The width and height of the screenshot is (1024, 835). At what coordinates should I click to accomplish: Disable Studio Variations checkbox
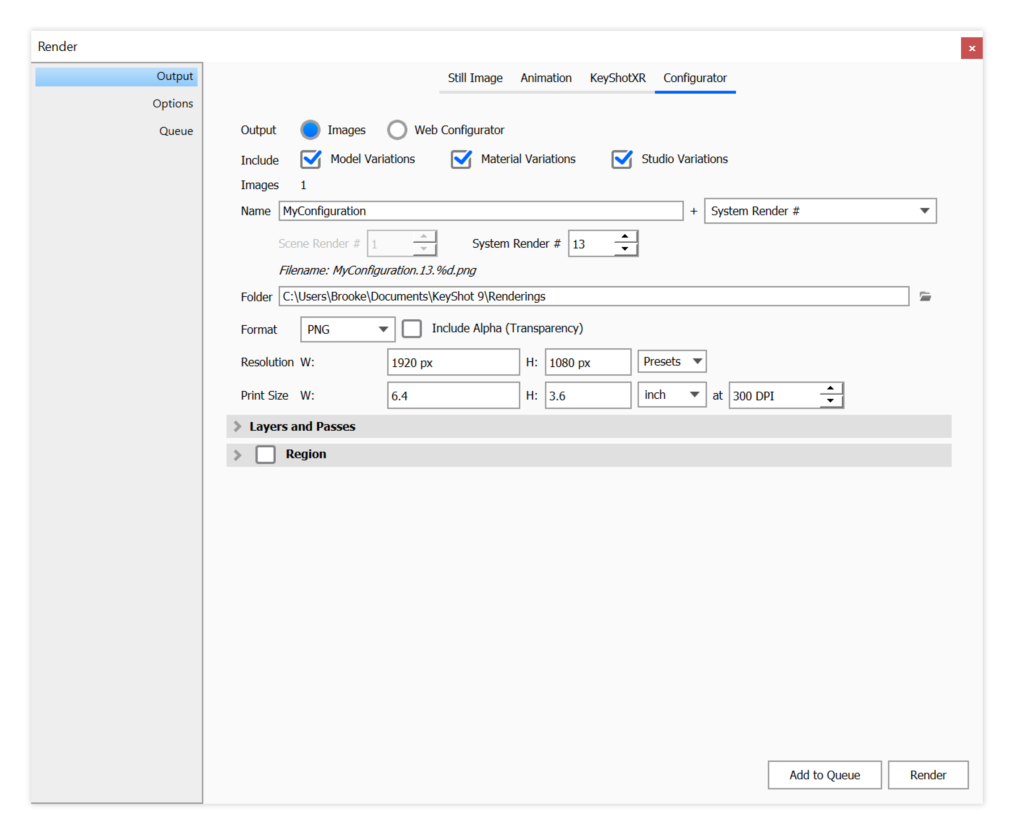[622, 159]
